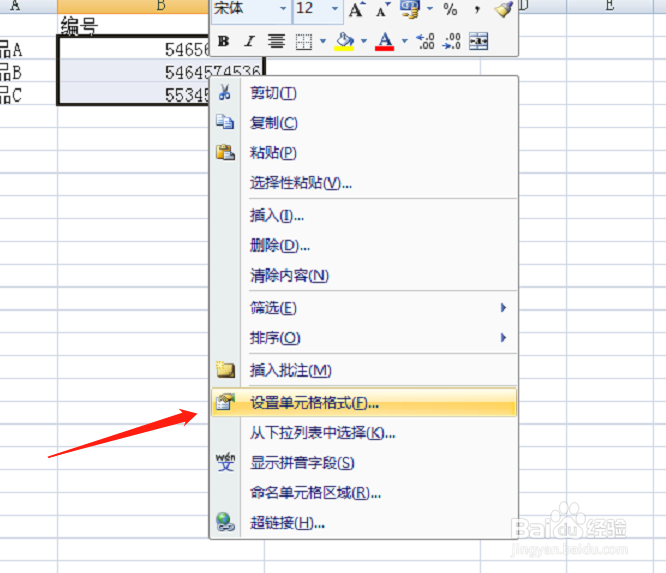This screenshot has height=573, width=666.
Task: Expand the 排序(O) submenu
Action: tap(364, 338)
